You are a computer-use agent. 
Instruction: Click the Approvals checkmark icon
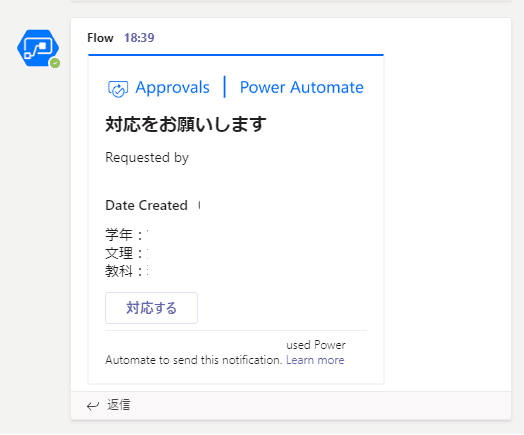[x=118, y=89]
